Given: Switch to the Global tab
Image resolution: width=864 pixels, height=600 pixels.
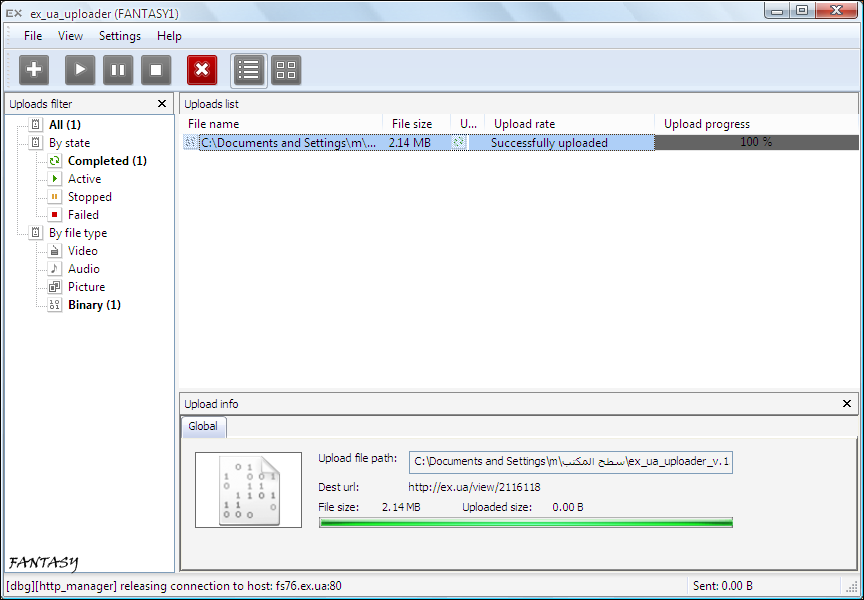Looking at the screenshot, I should pyautogui.click(x=203, y=426).
